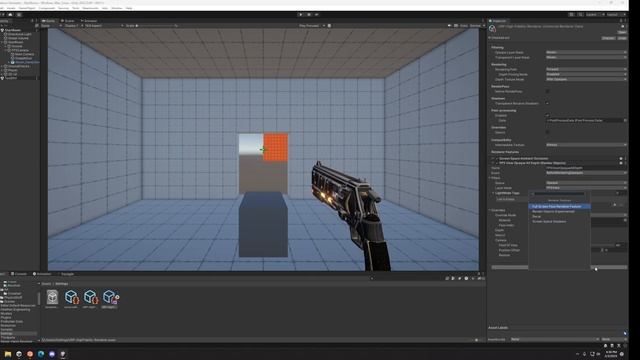
Task: Collapse the LightMode Tags foldout
Action: 493,193
